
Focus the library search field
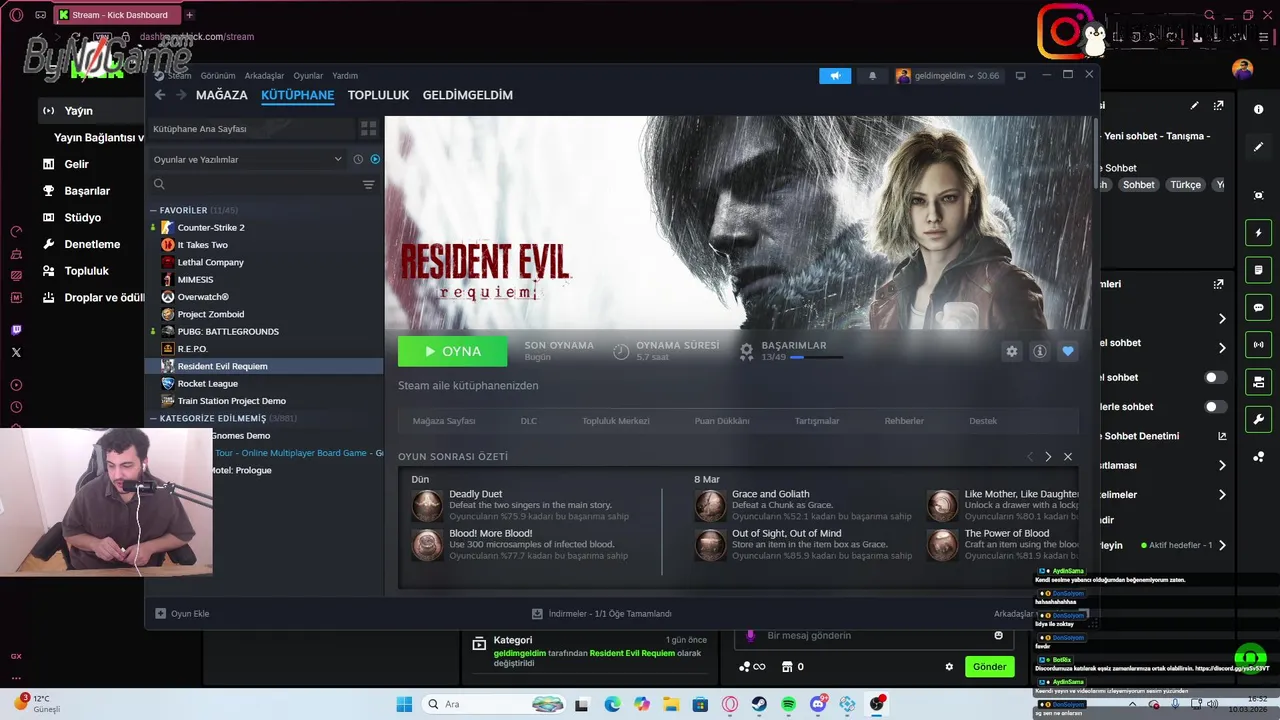click(255, 184)
